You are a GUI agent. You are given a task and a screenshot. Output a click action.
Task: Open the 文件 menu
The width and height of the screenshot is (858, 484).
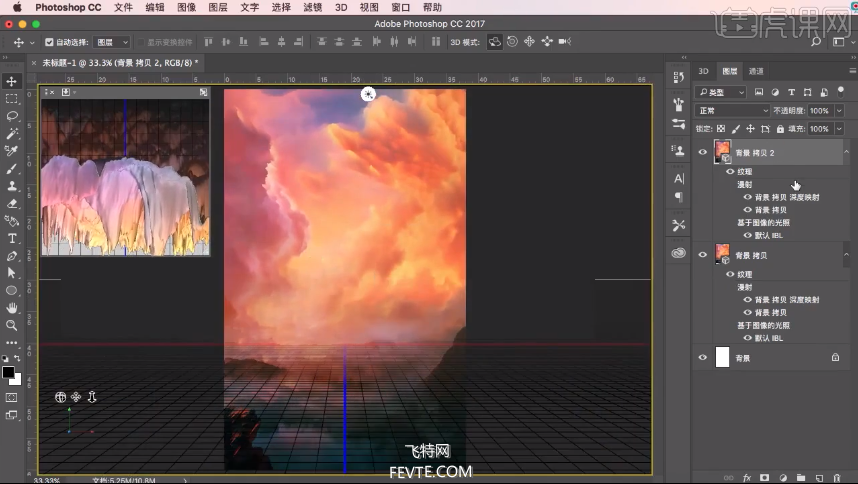123,7
